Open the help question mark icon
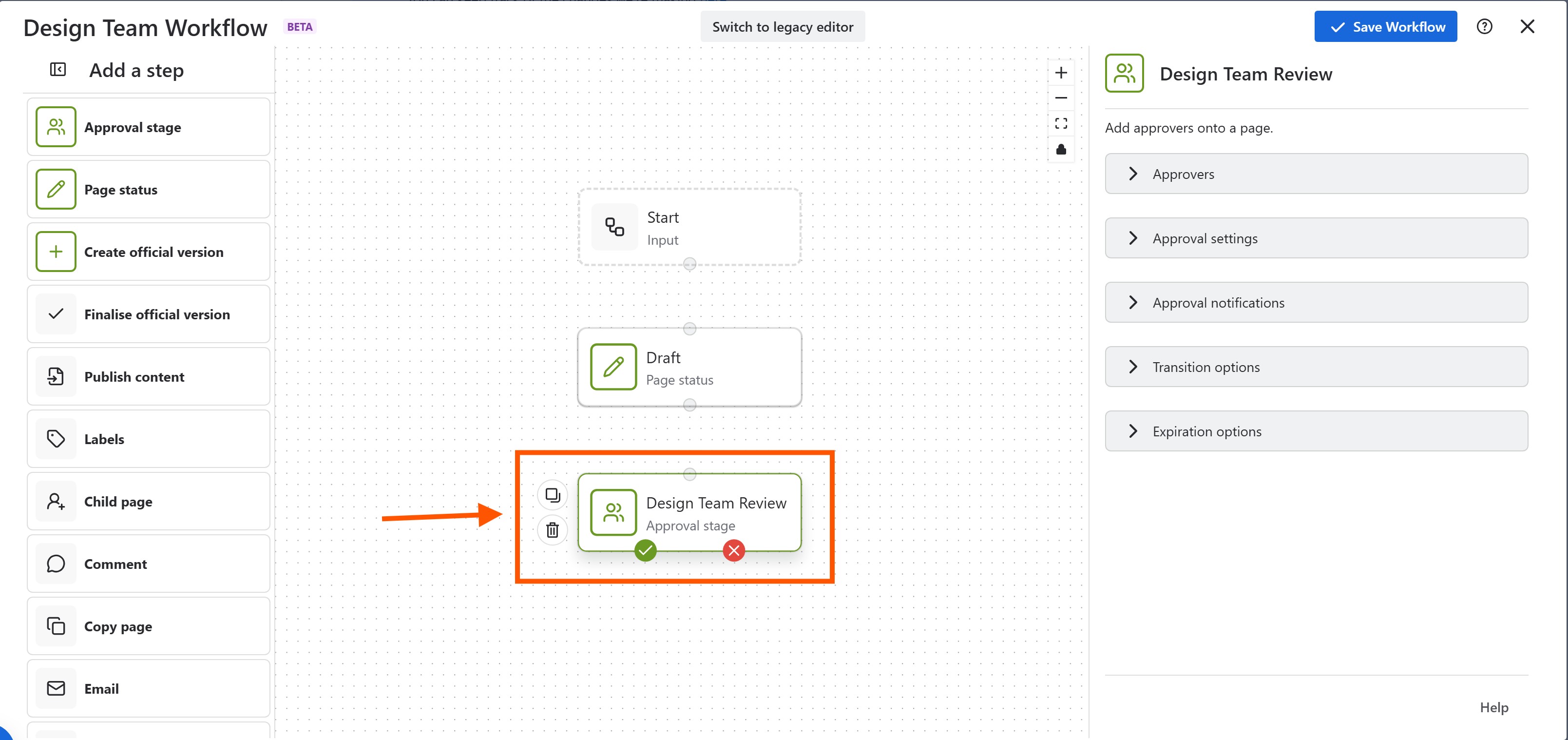 [1484, 27]
